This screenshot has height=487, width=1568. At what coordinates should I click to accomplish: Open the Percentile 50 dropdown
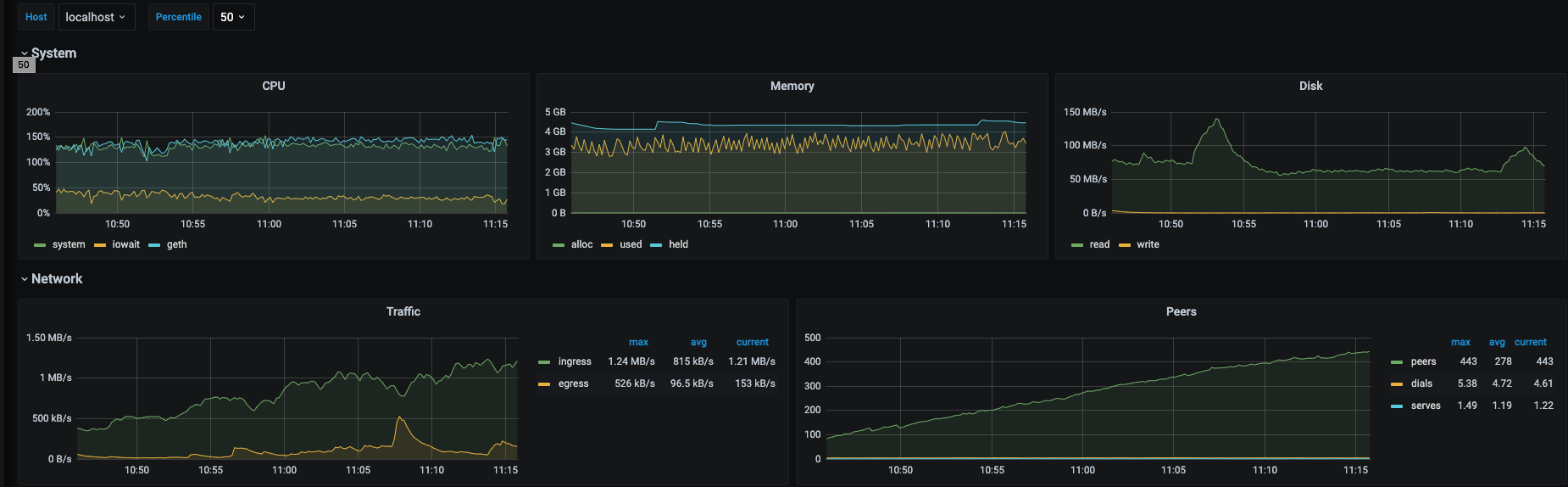233,17
